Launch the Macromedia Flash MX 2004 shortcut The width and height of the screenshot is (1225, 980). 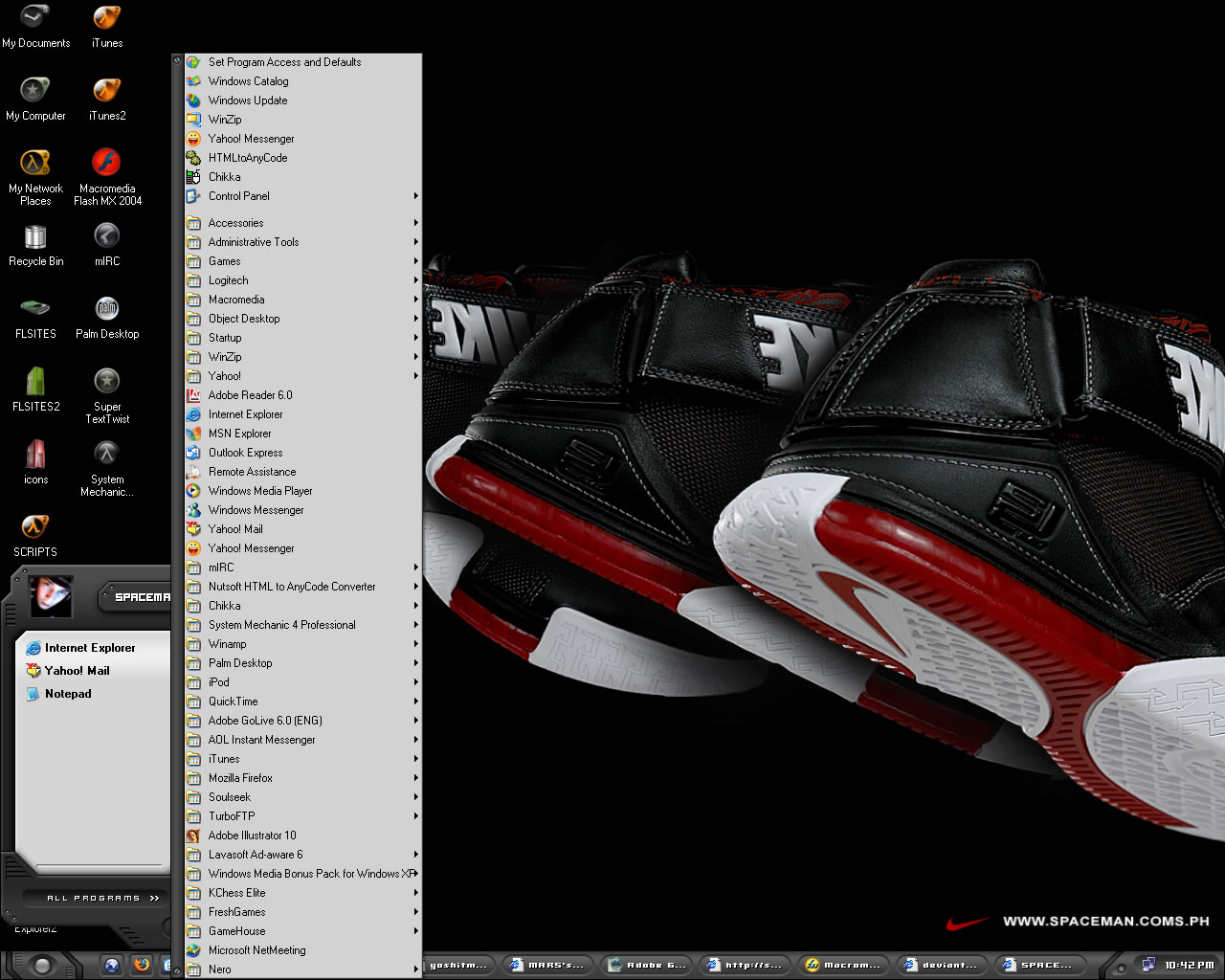(x=107, y=177)
